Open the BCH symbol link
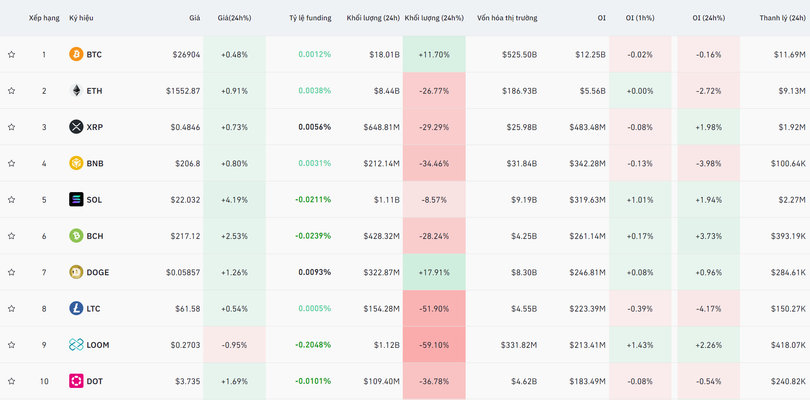The height and width of the screenshot is (400, 810). point(94,236)
